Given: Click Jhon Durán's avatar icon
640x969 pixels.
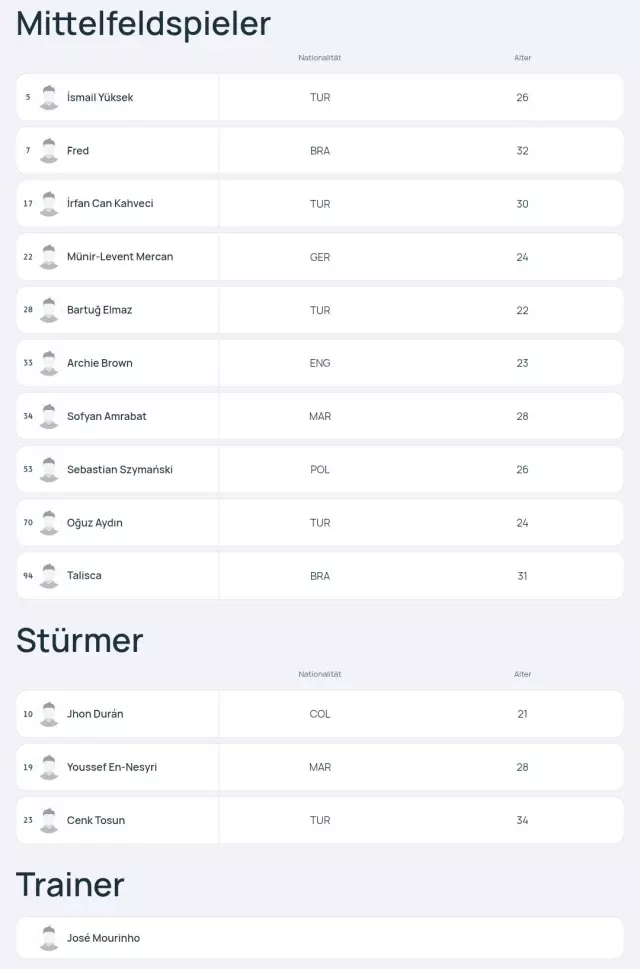Looking at the screenshot, I should click(x=49, y=714).
